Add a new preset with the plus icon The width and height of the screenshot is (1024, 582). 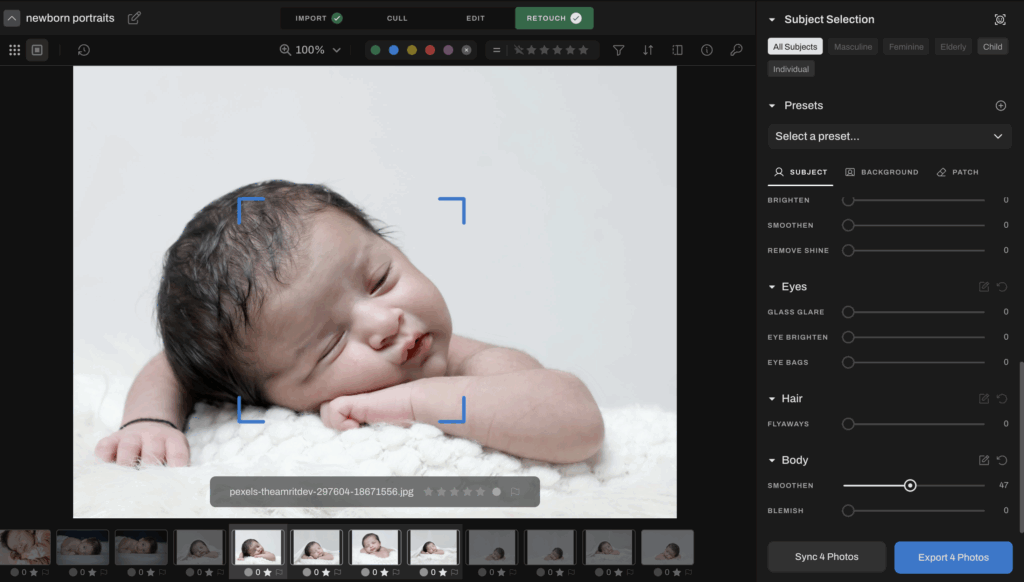point(1001,105)
